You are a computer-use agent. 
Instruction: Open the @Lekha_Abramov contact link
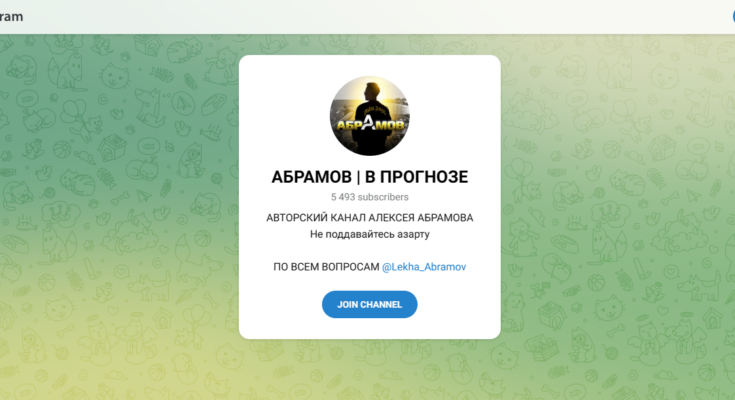pos(424,267)
